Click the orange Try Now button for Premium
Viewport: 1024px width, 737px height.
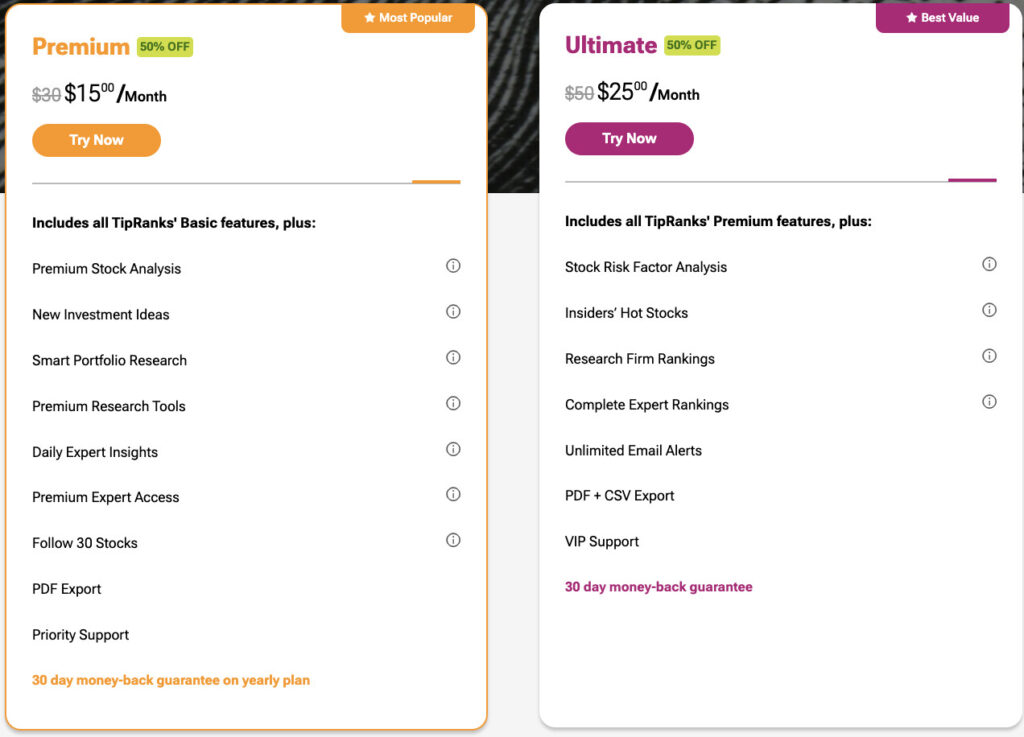click(x=96, y=140)
